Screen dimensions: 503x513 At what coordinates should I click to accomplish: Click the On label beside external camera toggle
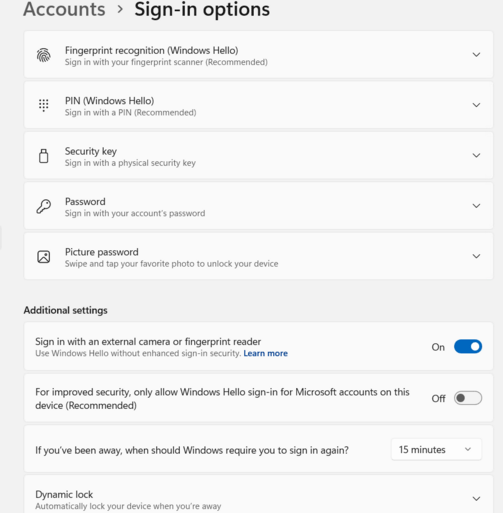[438, 347]
